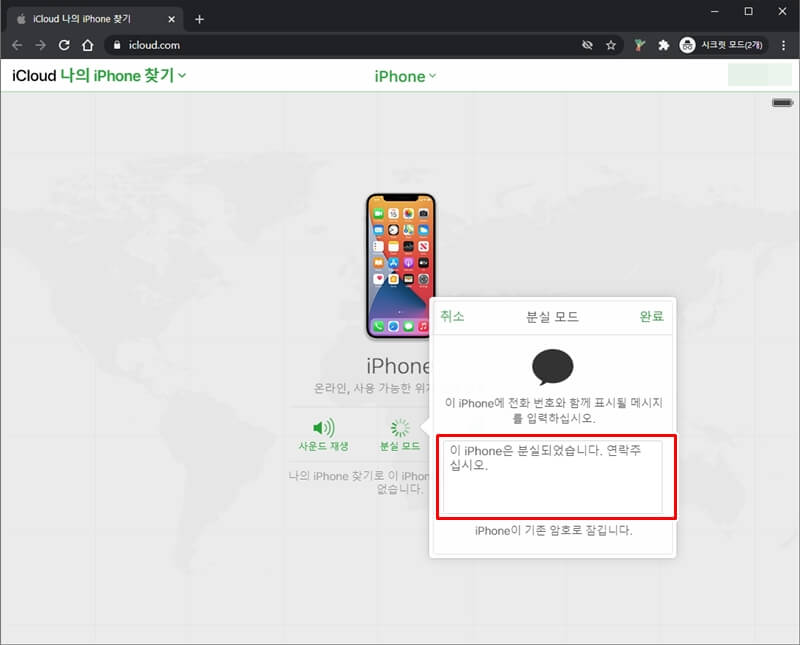Click the lost mode message text field
This screenshot has height=645, width=800.
click(x=553, y=477)
